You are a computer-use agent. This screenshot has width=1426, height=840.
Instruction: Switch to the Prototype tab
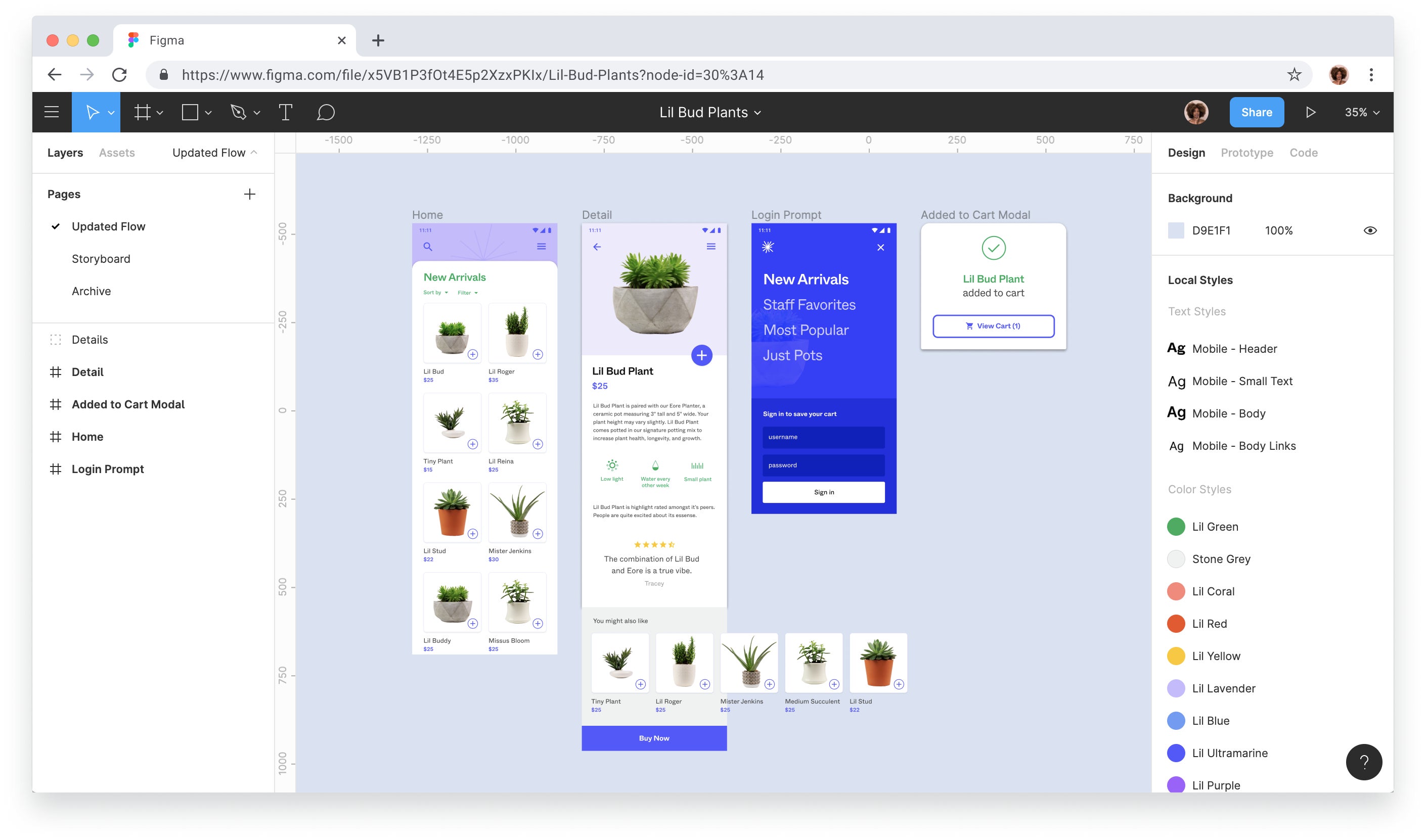1247,152
